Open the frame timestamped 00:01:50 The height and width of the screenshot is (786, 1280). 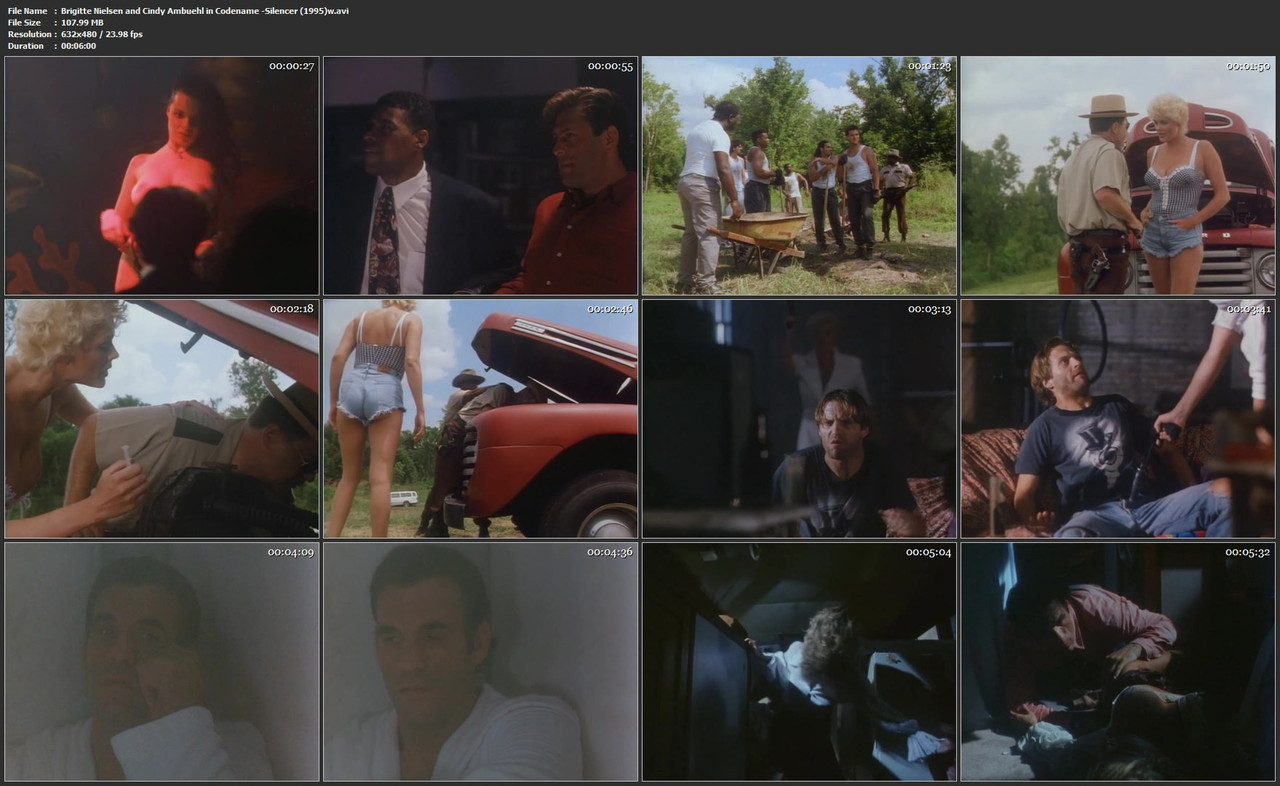tap(1118, 176)
